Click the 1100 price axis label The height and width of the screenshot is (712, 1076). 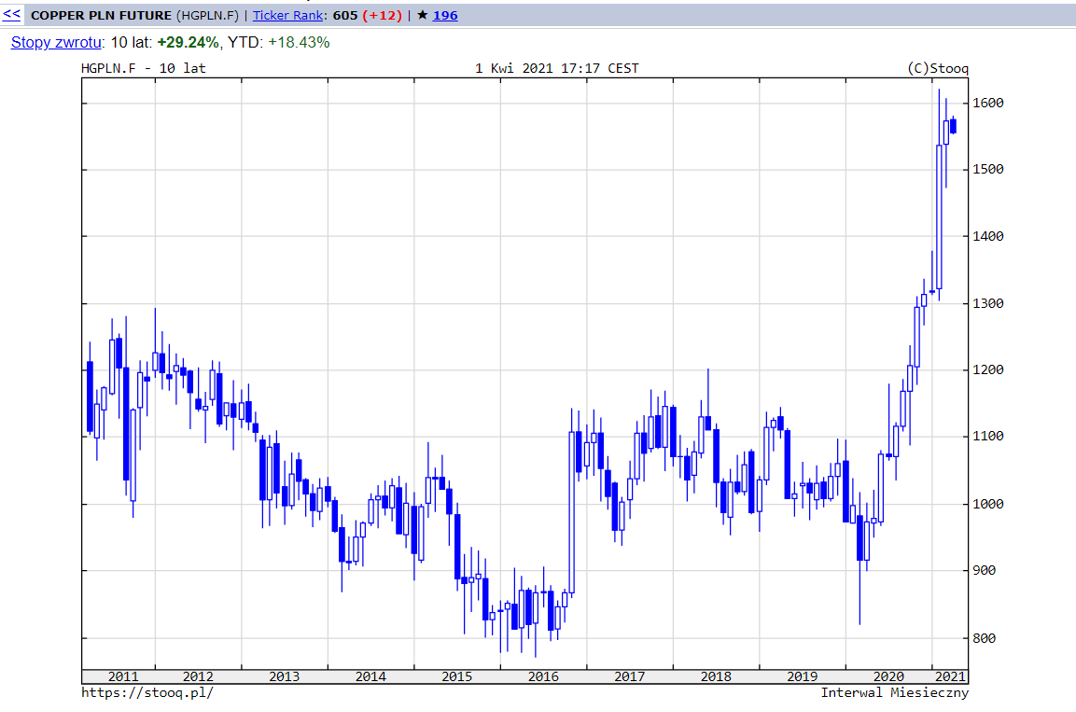point(988,436)
